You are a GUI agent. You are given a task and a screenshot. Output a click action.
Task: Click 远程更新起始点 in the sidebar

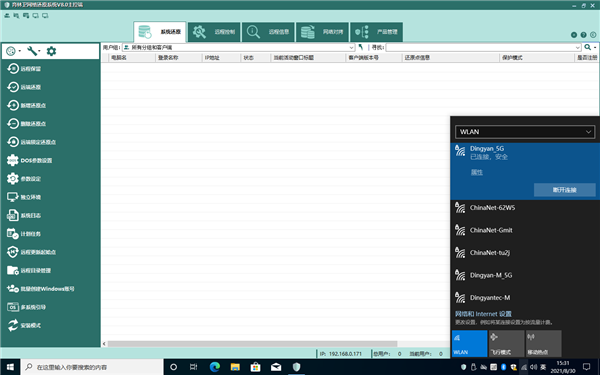point(31,252)
